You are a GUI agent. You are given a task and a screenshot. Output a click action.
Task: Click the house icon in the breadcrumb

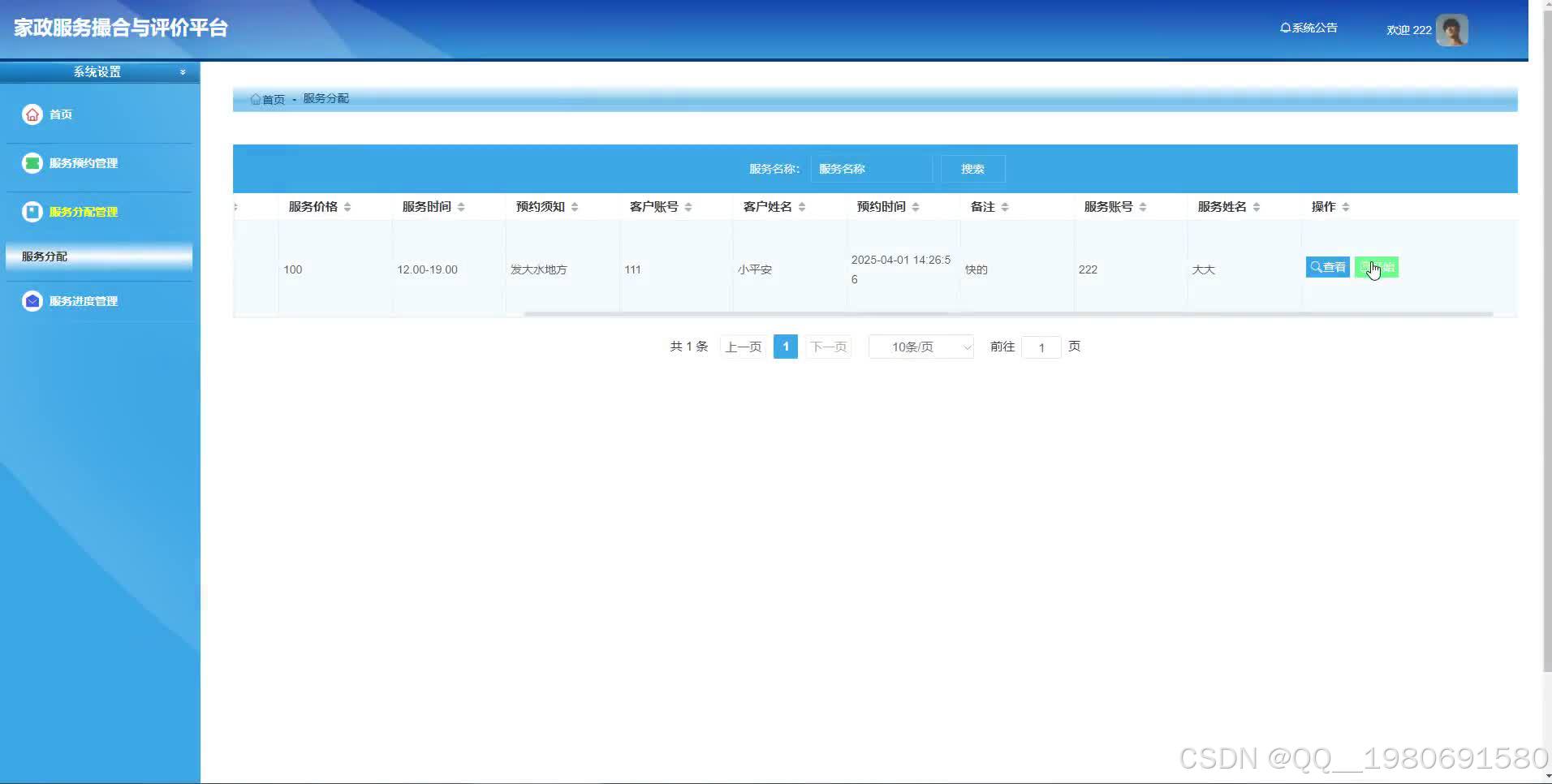pos(255,98)
